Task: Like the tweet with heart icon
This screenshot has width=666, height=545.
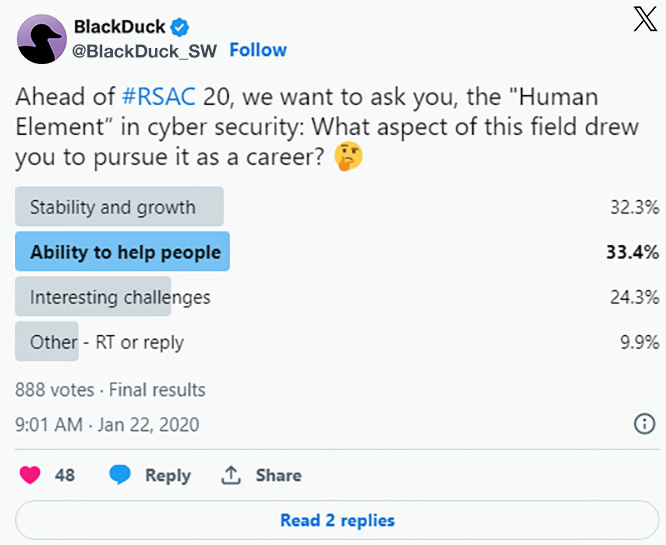Action: click(30, 475)
